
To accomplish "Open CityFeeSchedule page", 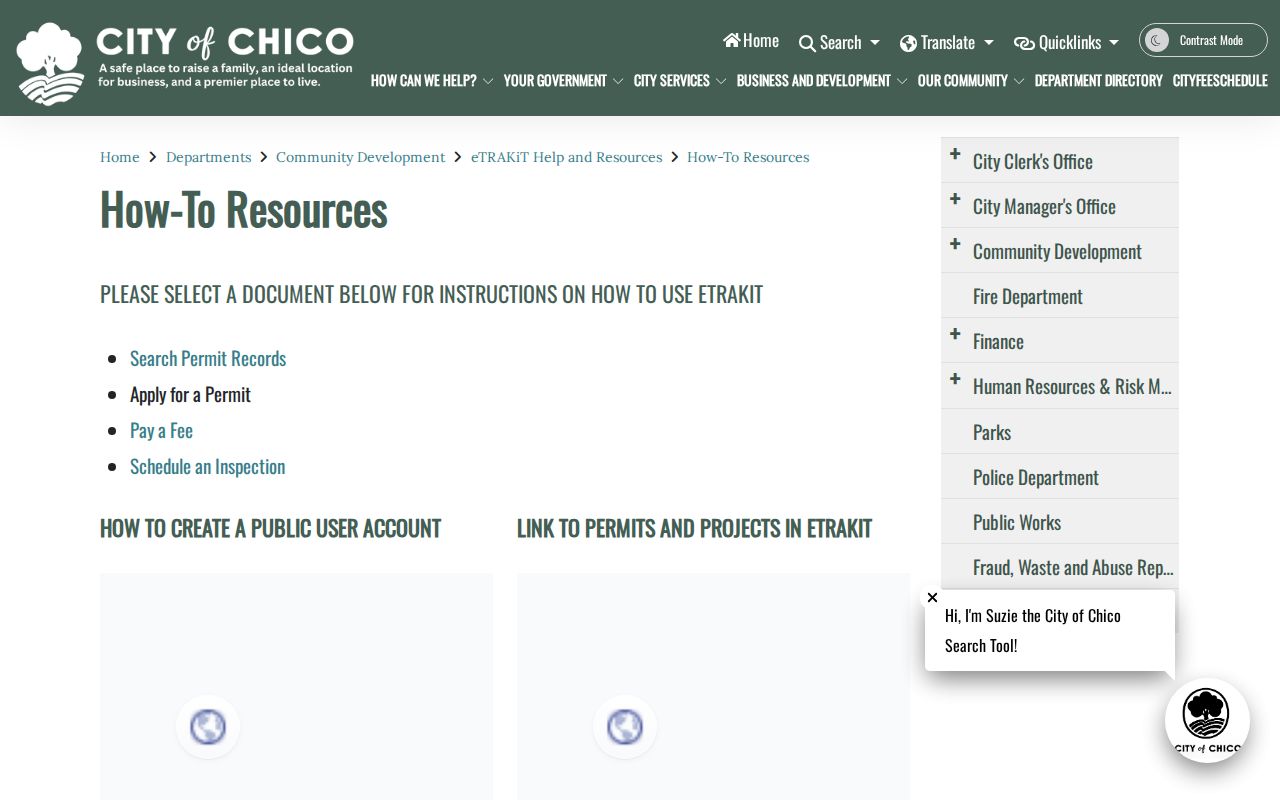I will (x=1220, y=81).
